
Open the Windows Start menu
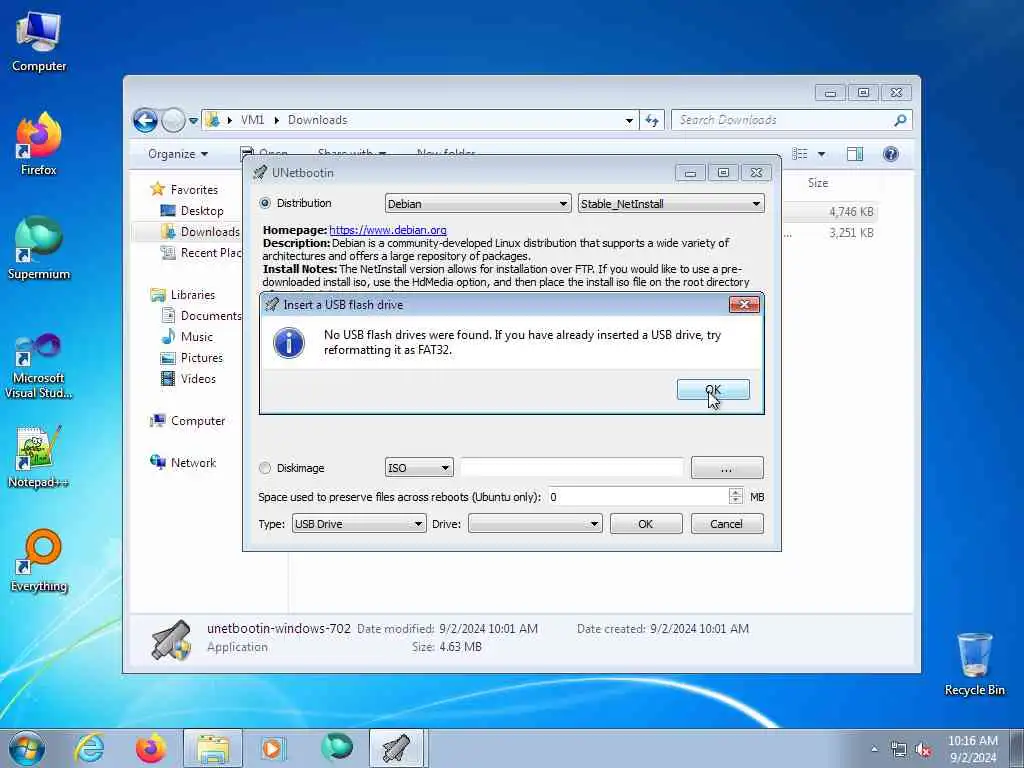27,748
